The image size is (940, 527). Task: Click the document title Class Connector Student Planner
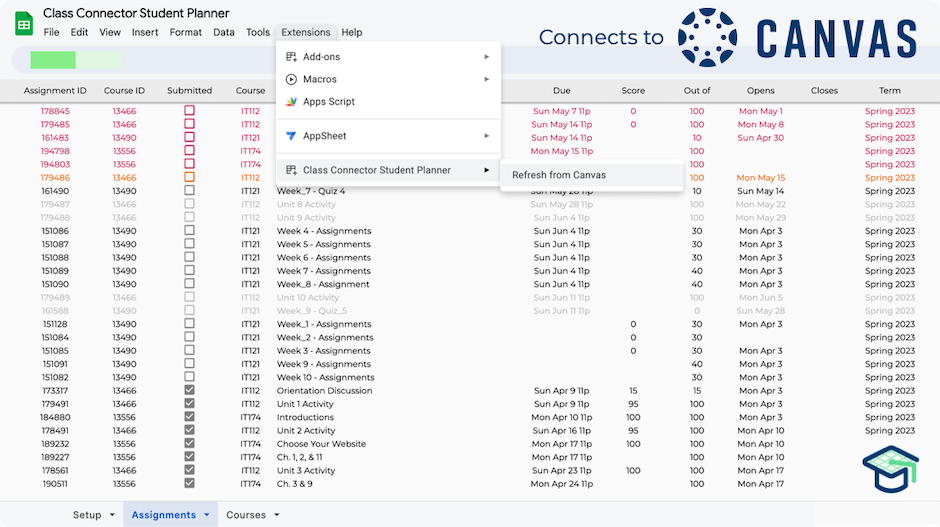pyautogui.click(x=136, y=13)
